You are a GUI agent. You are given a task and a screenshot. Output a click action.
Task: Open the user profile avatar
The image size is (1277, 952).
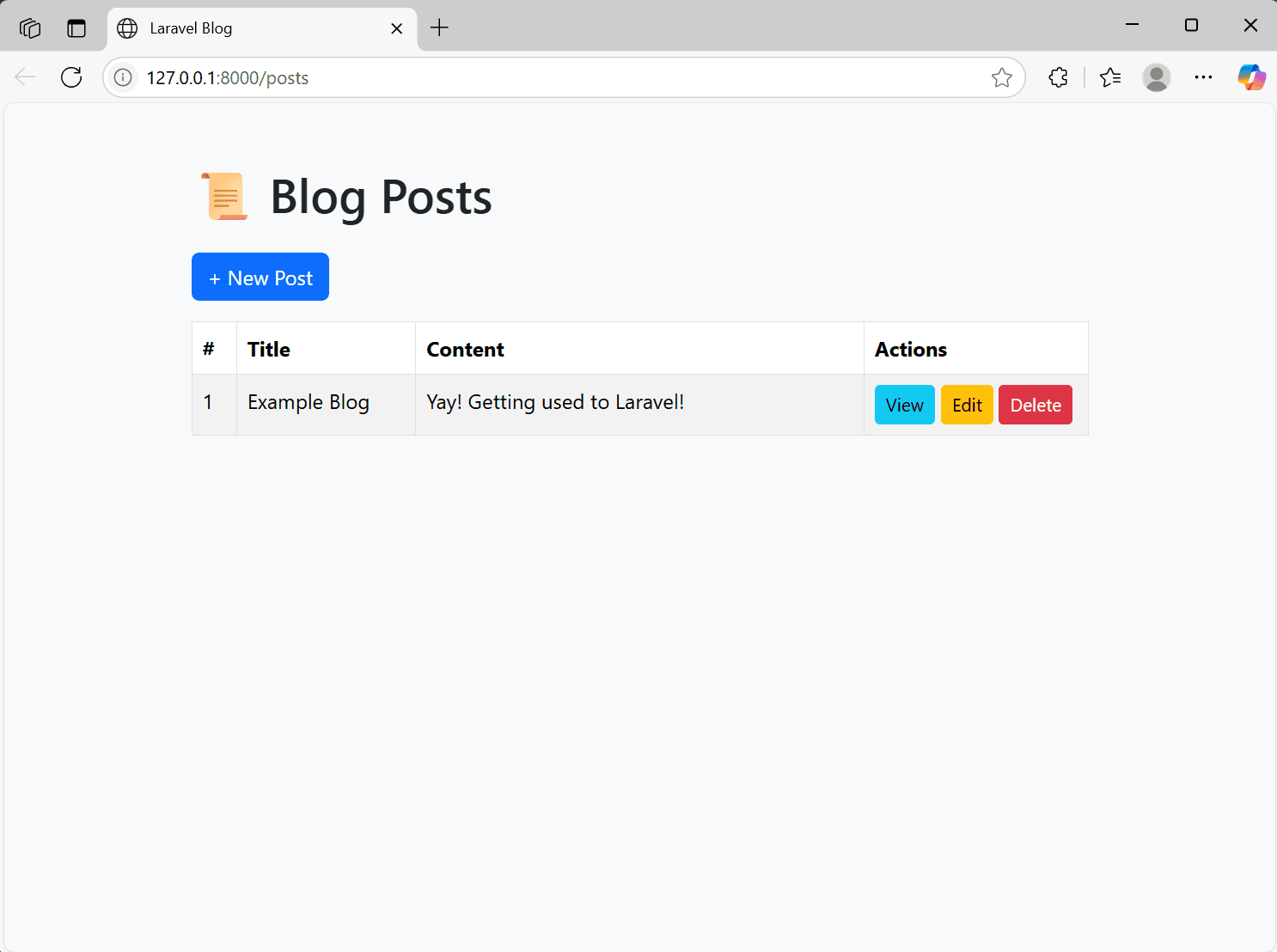pos(1157,77)
